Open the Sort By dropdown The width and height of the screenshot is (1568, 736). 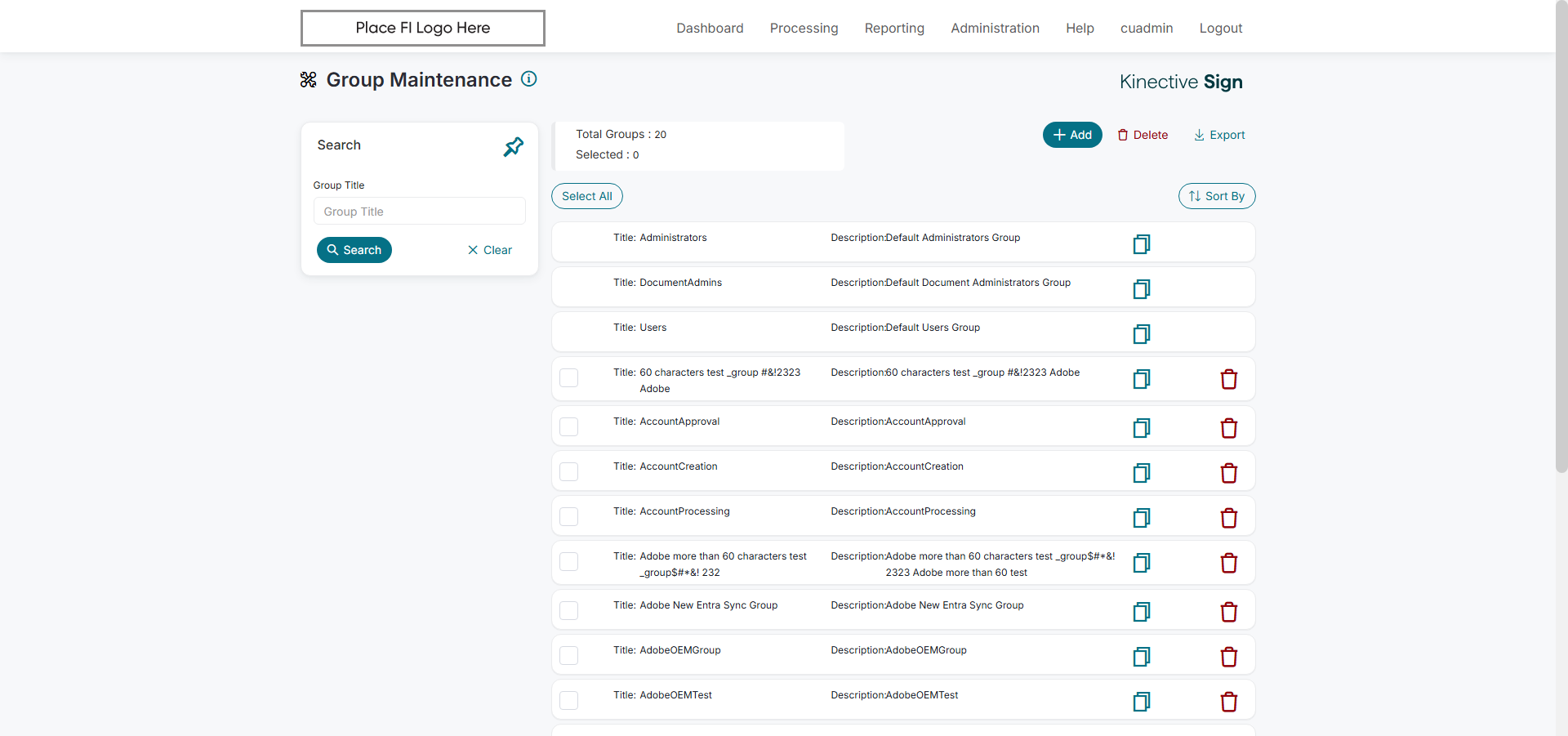tap(1217, 196)
